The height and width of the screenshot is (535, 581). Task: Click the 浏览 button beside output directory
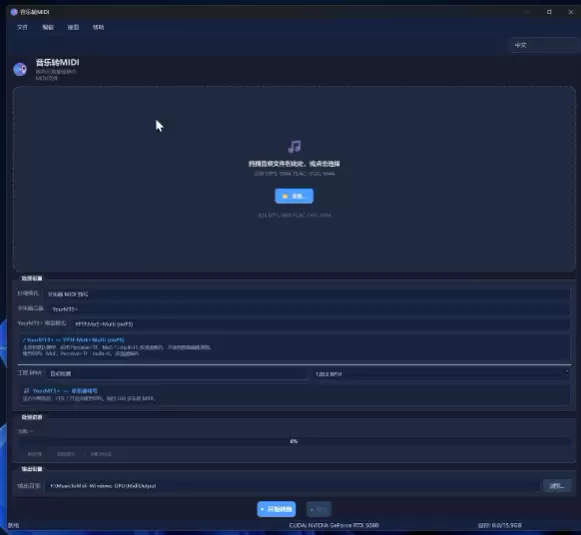pyautogui.click(x=557, y=486)
